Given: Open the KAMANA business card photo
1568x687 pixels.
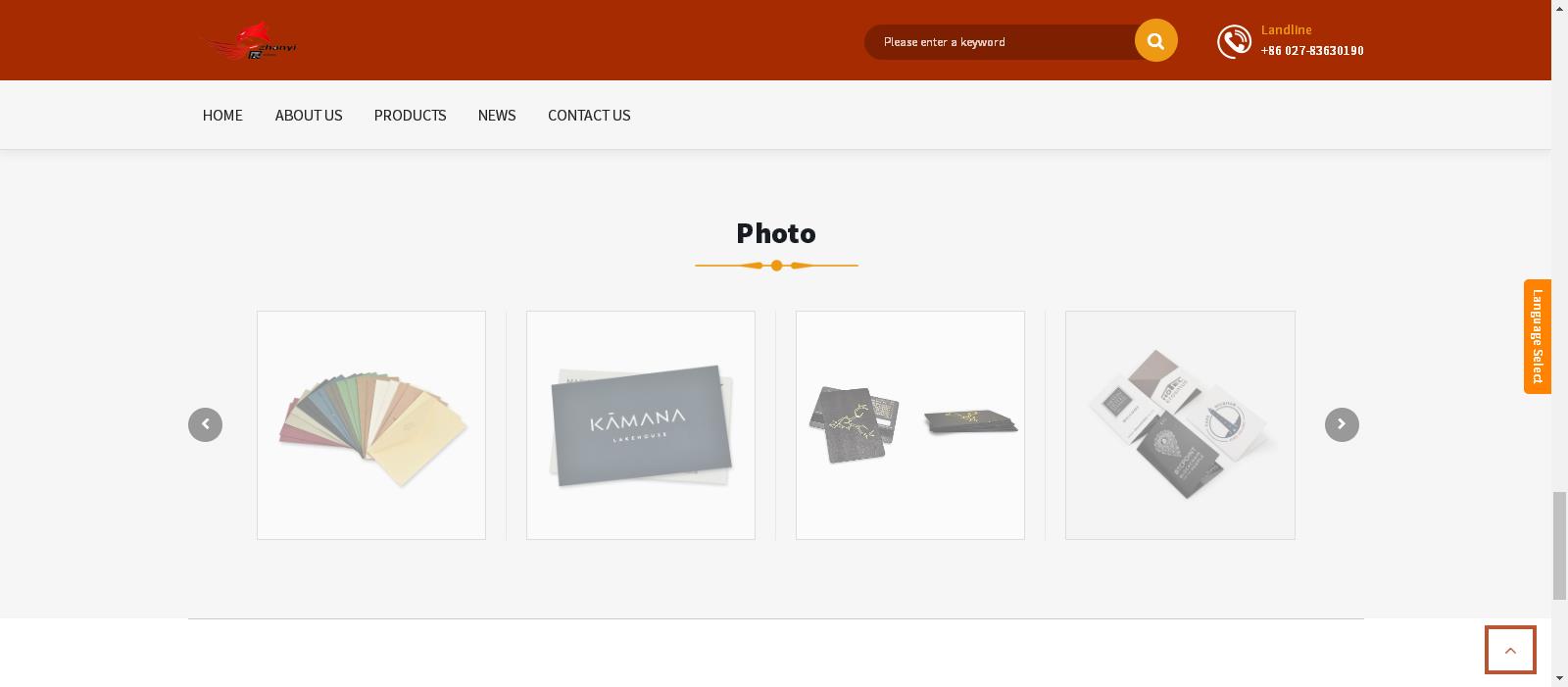Looking at the screenshot, I should (641, 425).
